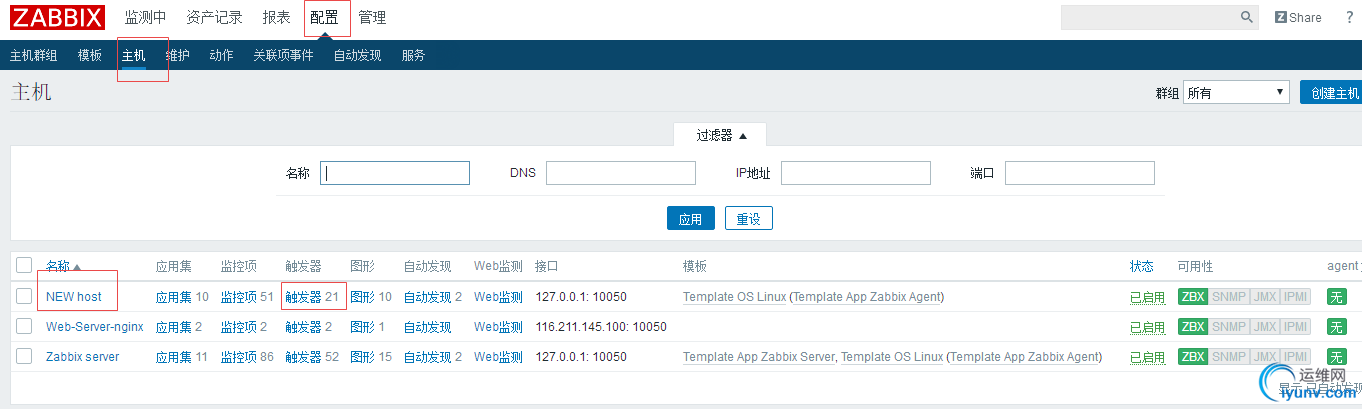The height and width of the screenshot is (409, 1362).
Task: Toggle 已启用 status for Web-Server-nginx
Action: coord(1147,327)
